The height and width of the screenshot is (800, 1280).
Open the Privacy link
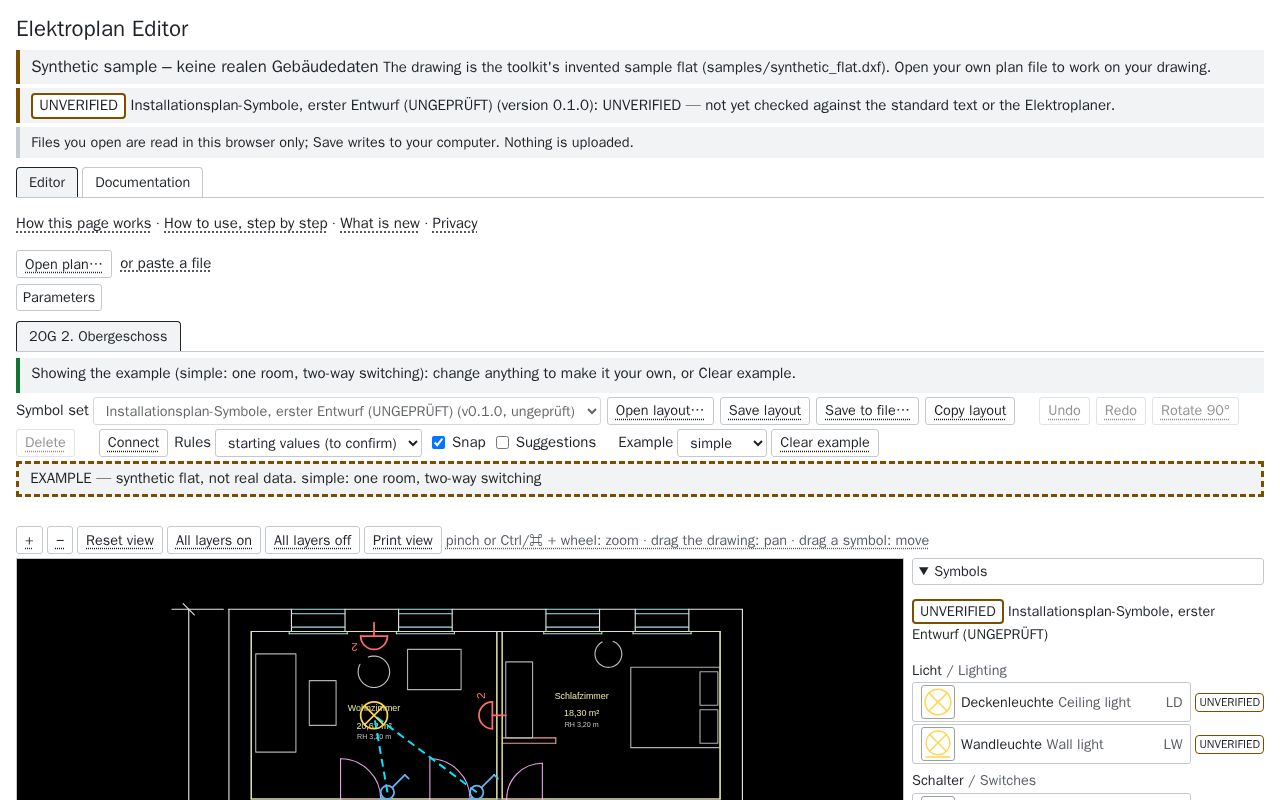pyautogui.click(x=455, y=223)
